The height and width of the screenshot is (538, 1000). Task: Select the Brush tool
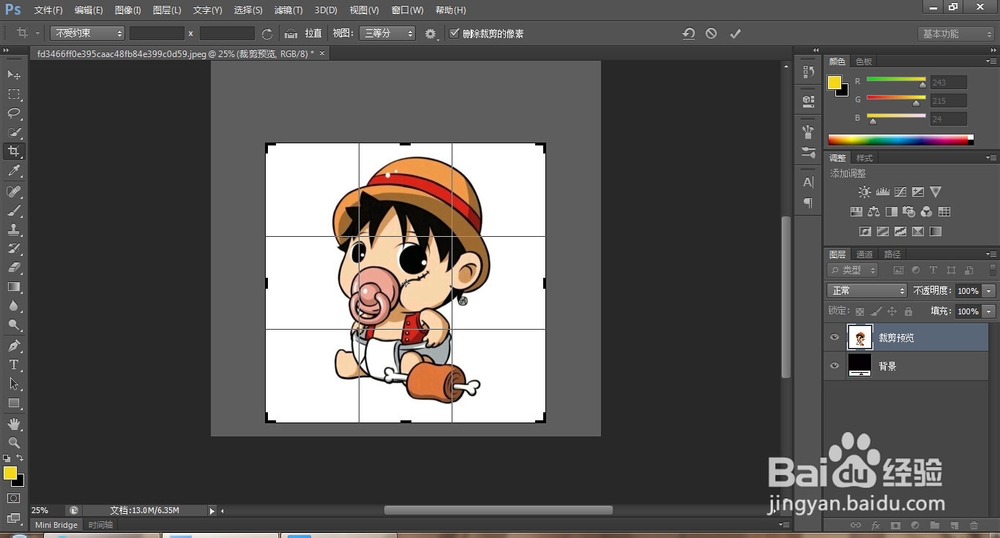coord(13,210)
